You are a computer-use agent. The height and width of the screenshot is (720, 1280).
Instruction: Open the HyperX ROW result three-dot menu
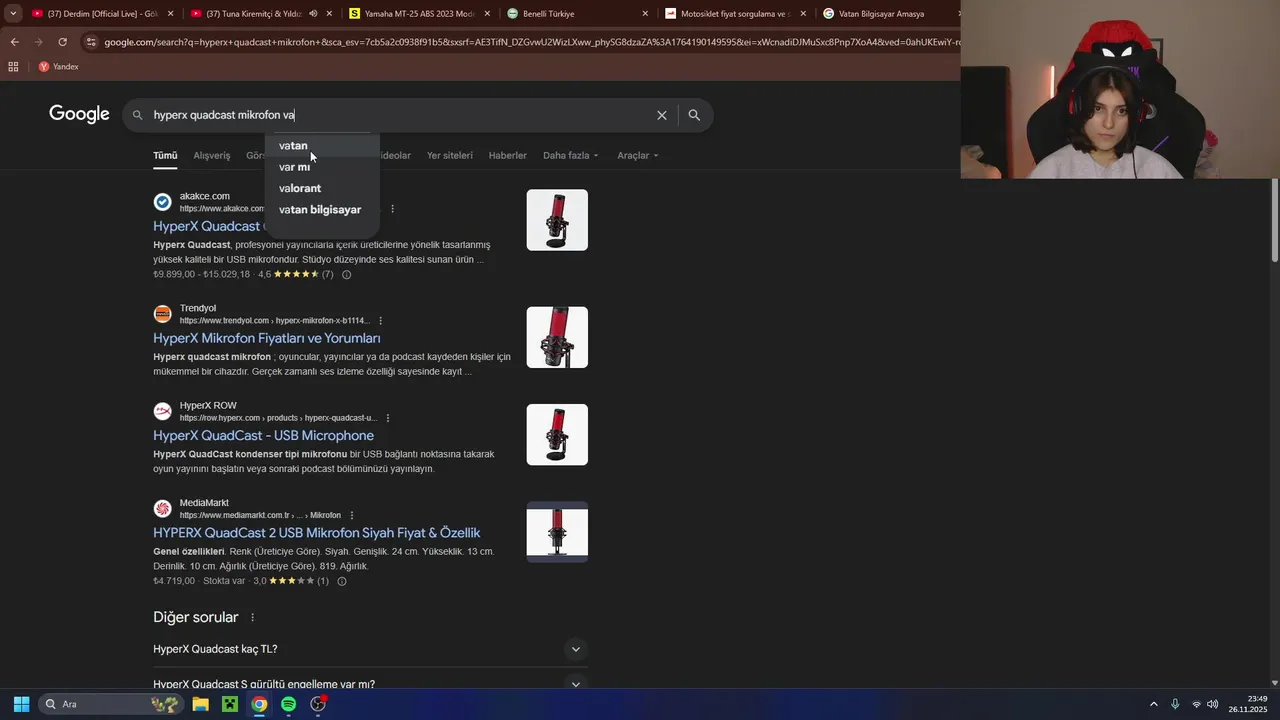pyautogui.click(x=388, y=418)
